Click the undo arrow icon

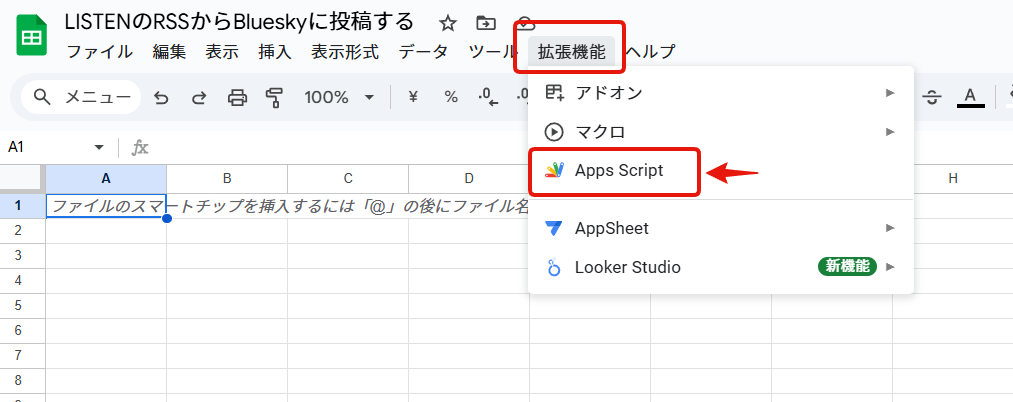(162, 98)
